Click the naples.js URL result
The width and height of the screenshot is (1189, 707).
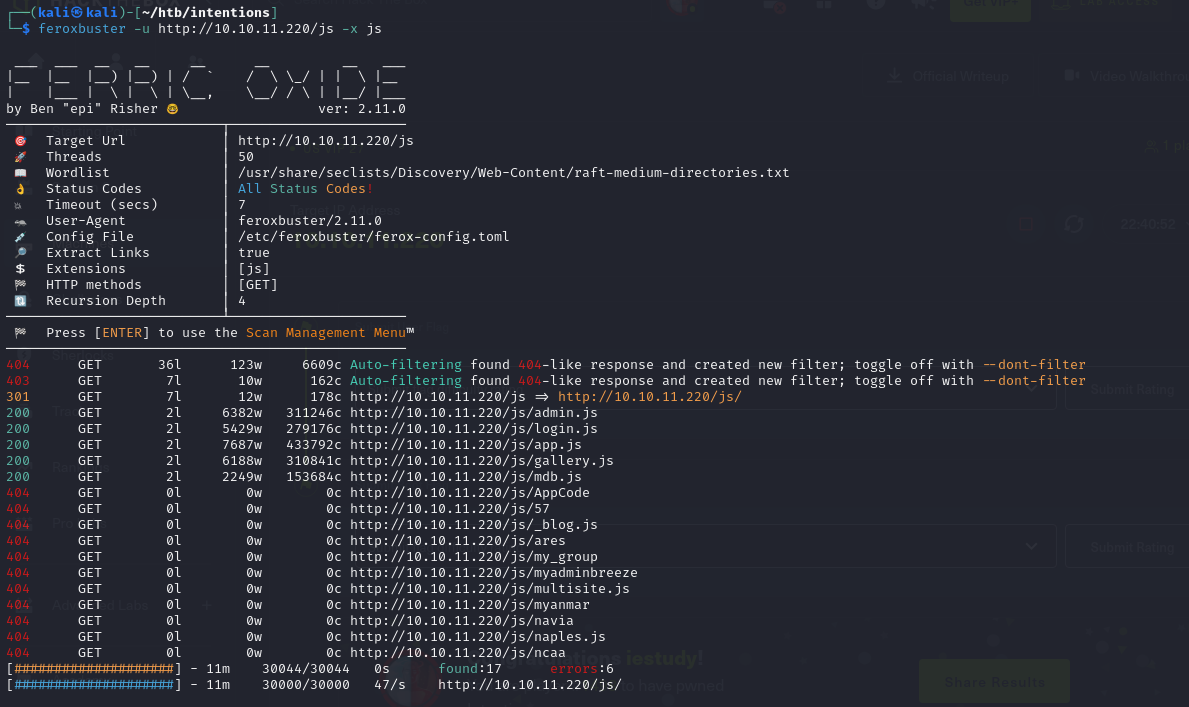478,637
